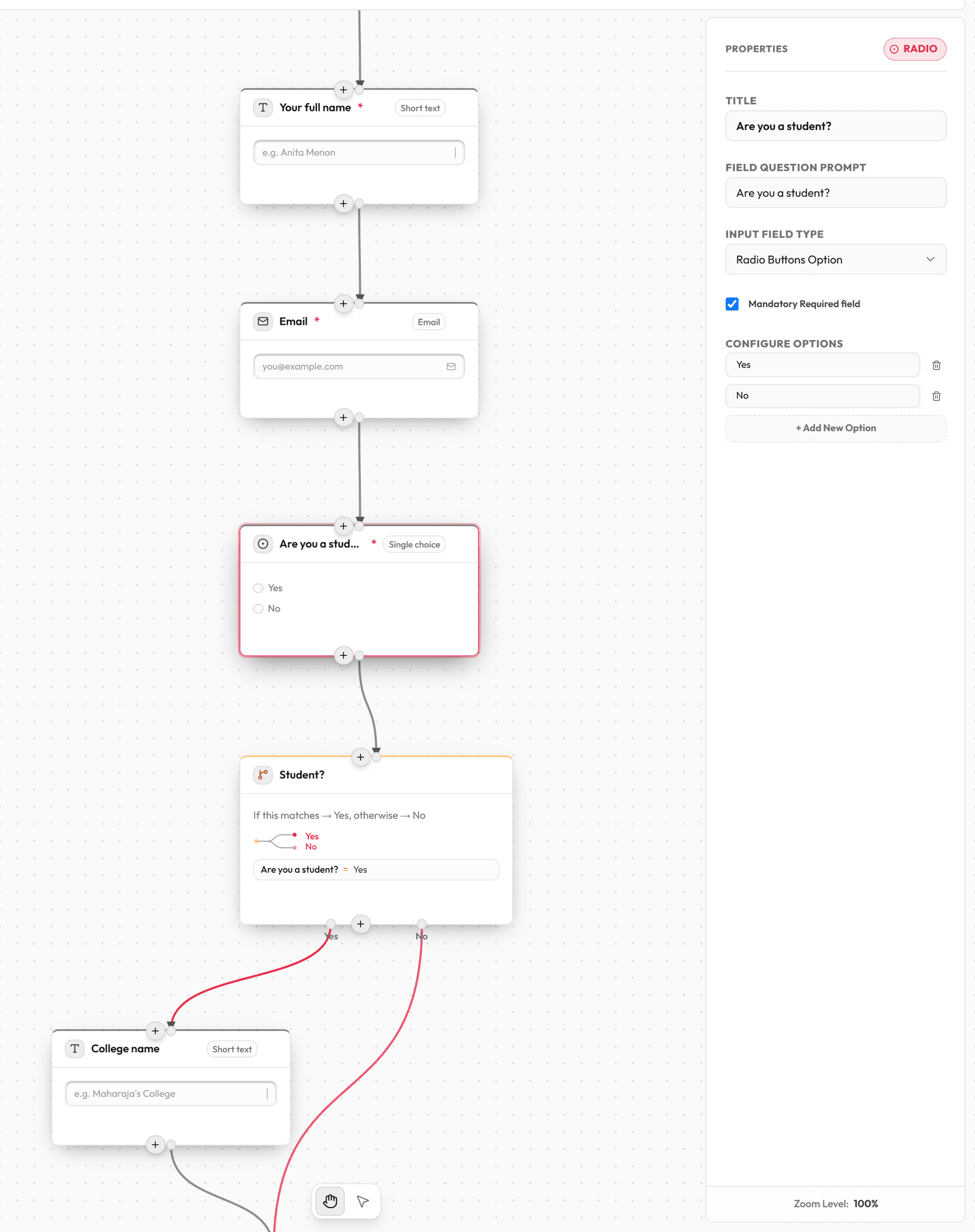Click plus at bottom of Student? node
Viewport: 975px width, 1232px height.
361,924
